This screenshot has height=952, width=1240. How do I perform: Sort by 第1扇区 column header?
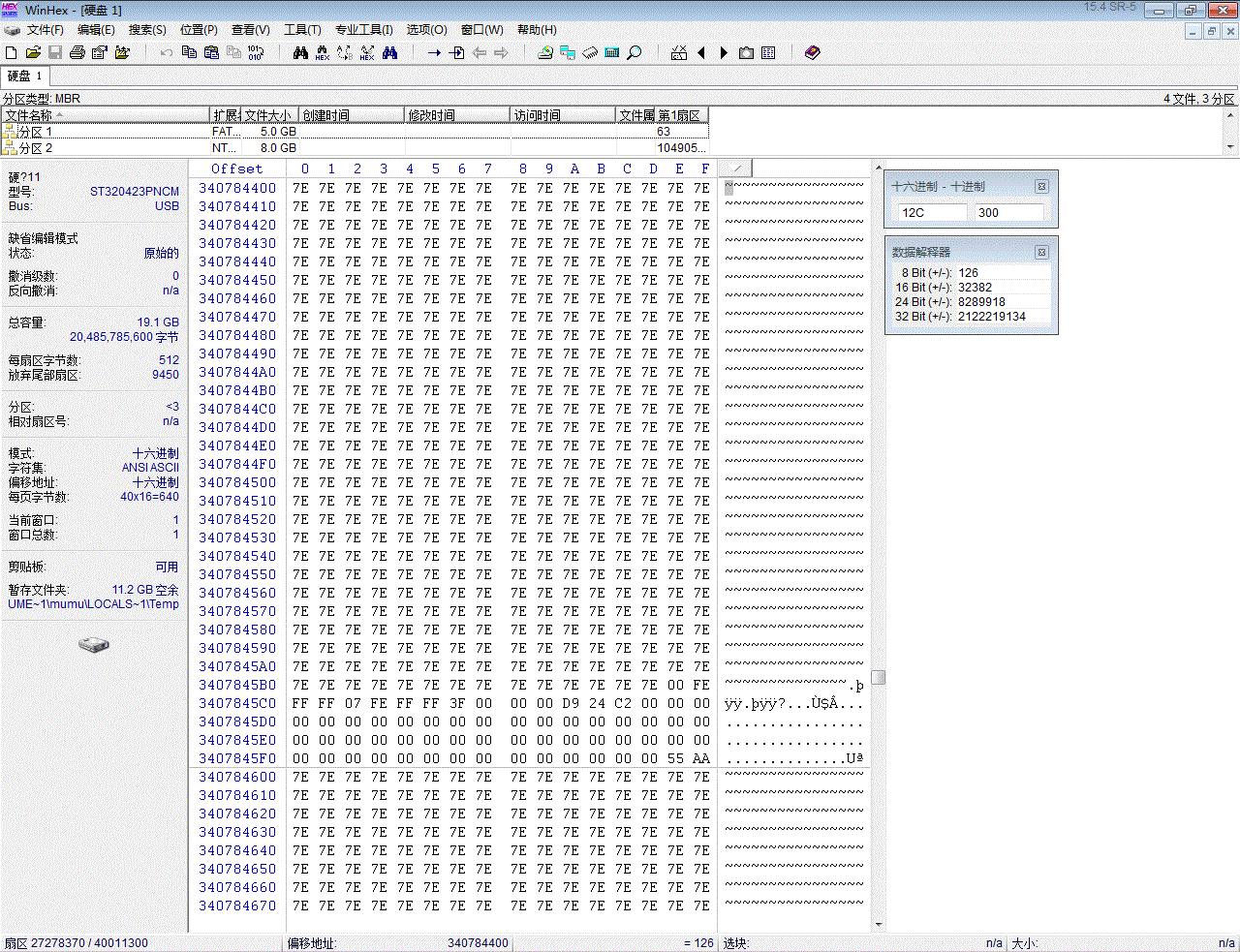pyautogui.click(x=682, y=115)
